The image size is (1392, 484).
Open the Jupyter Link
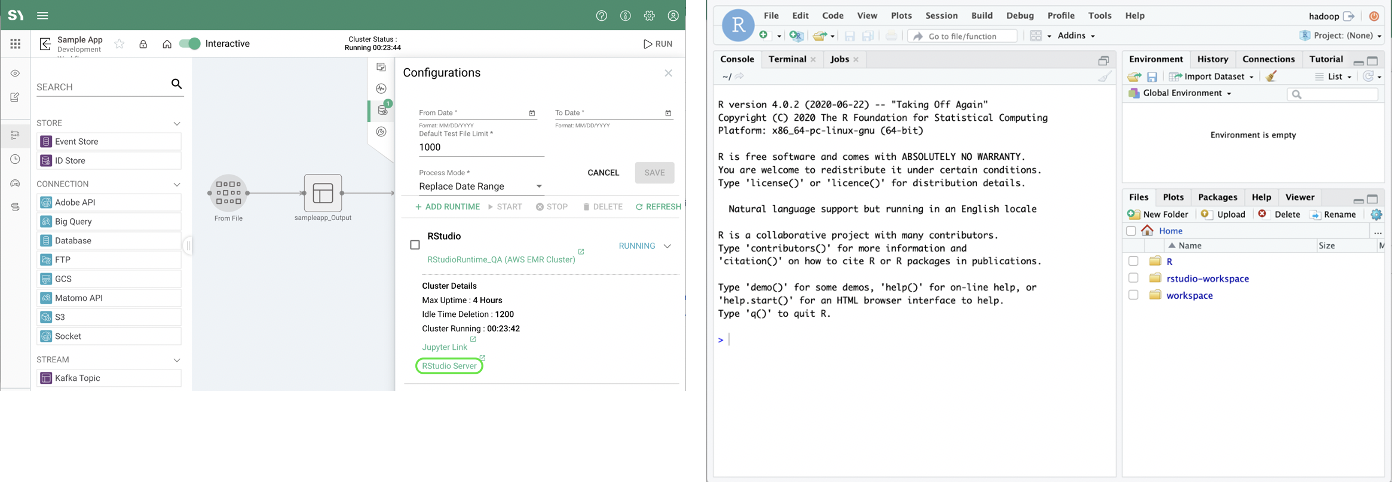pyautogui.click(x=444, y=347)
